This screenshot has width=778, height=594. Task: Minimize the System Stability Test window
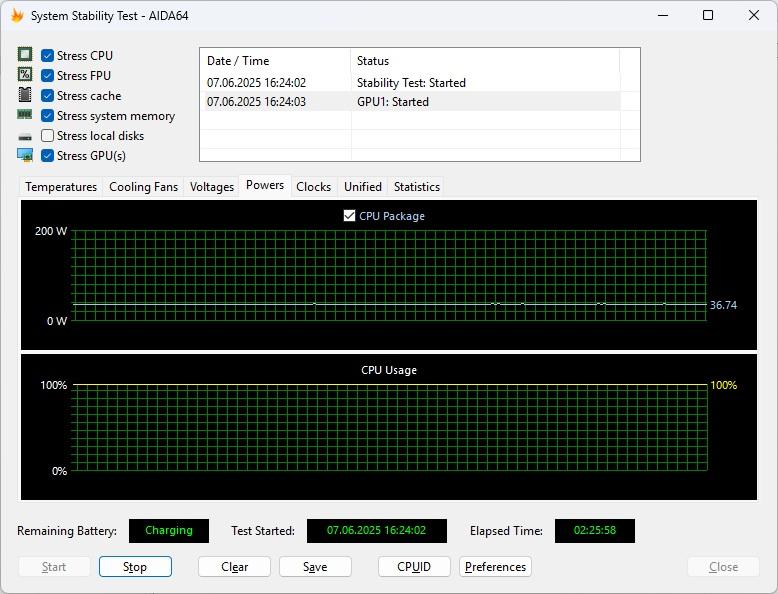coord(663,15)
